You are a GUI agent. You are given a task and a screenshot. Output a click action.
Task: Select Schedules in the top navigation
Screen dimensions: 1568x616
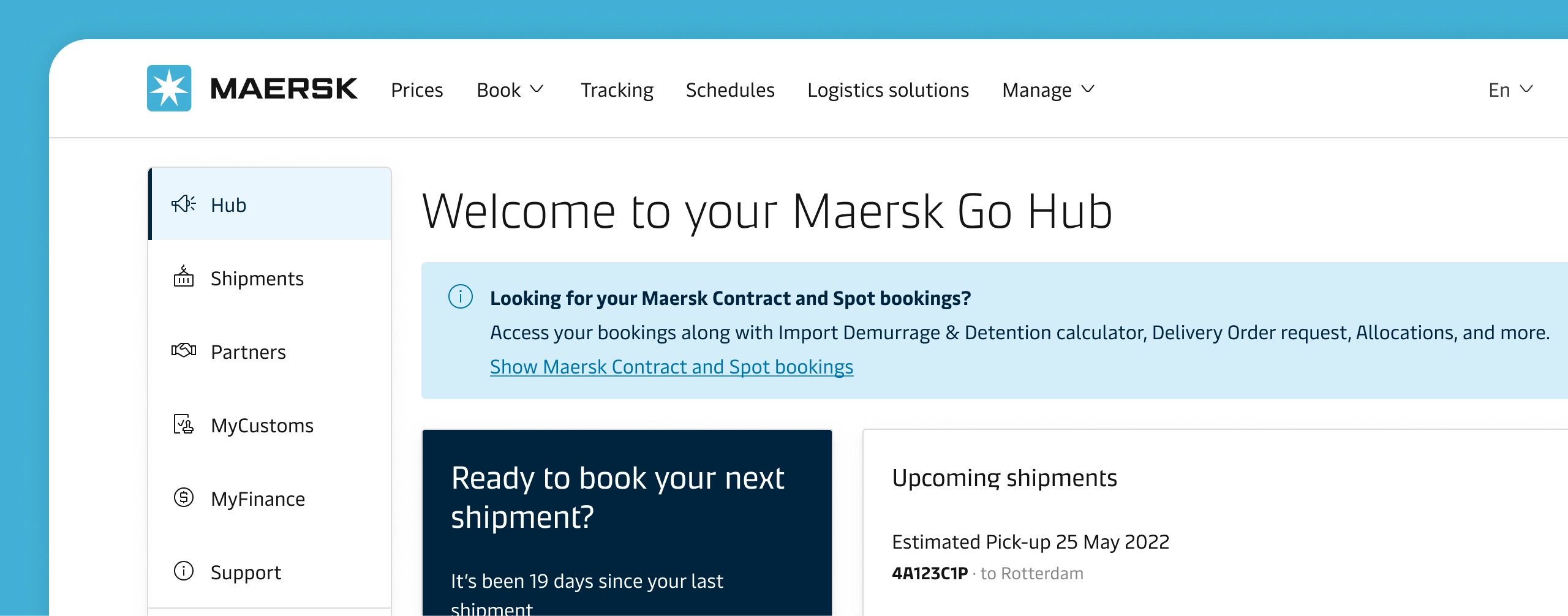click(730, 89)
